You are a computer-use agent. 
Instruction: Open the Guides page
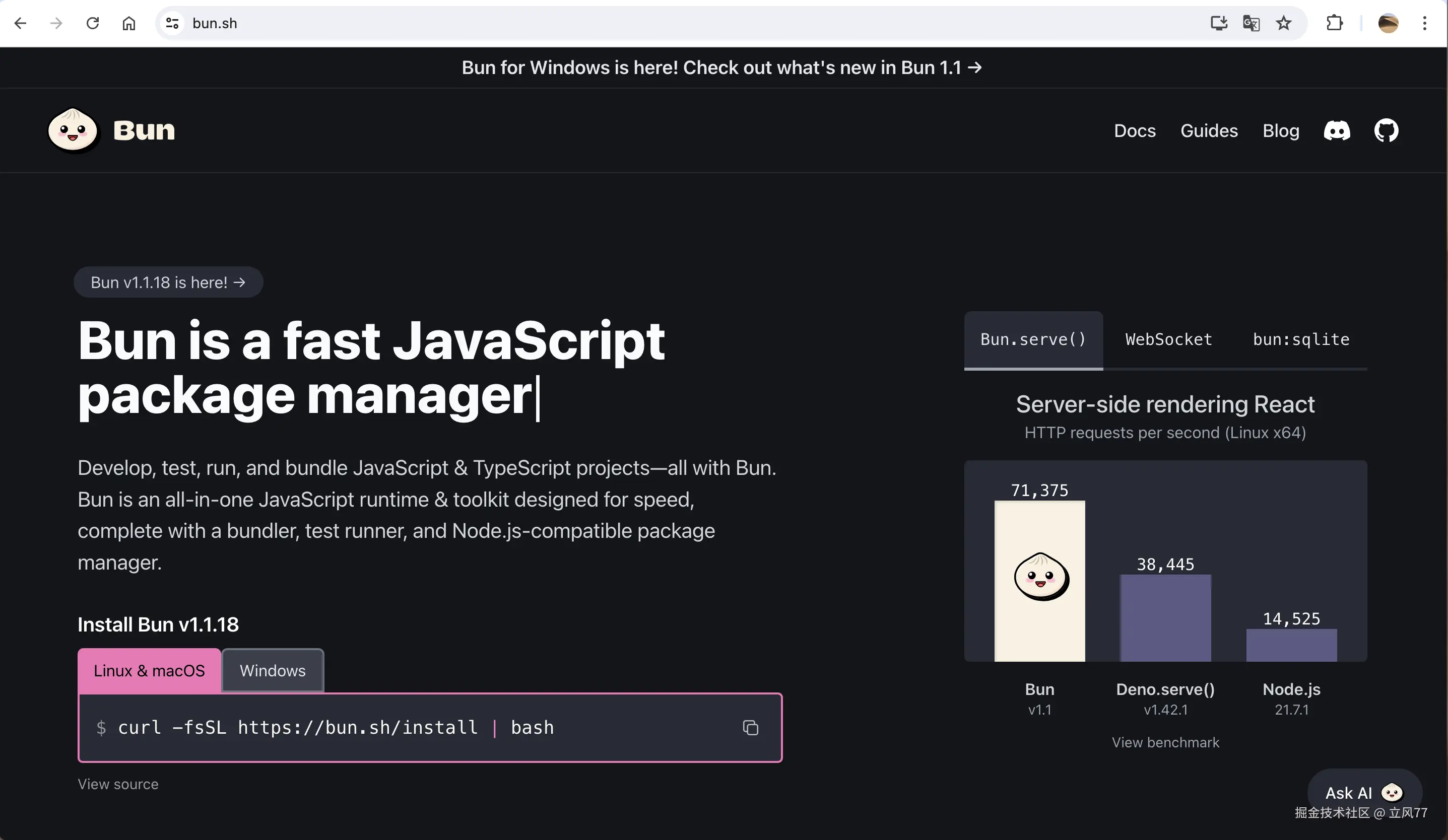point(1209,131)
